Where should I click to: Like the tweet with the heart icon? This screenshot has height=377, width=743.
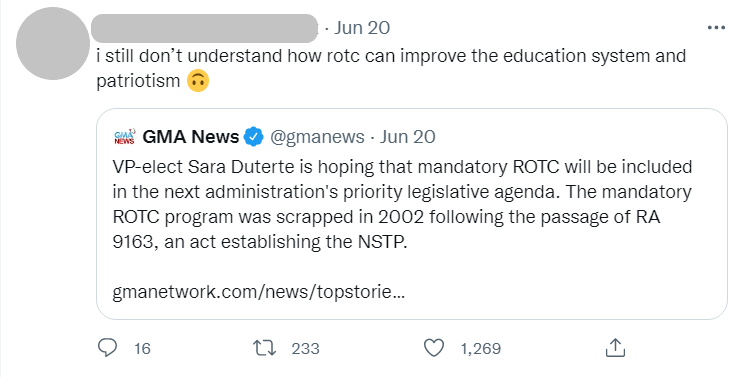434,348
